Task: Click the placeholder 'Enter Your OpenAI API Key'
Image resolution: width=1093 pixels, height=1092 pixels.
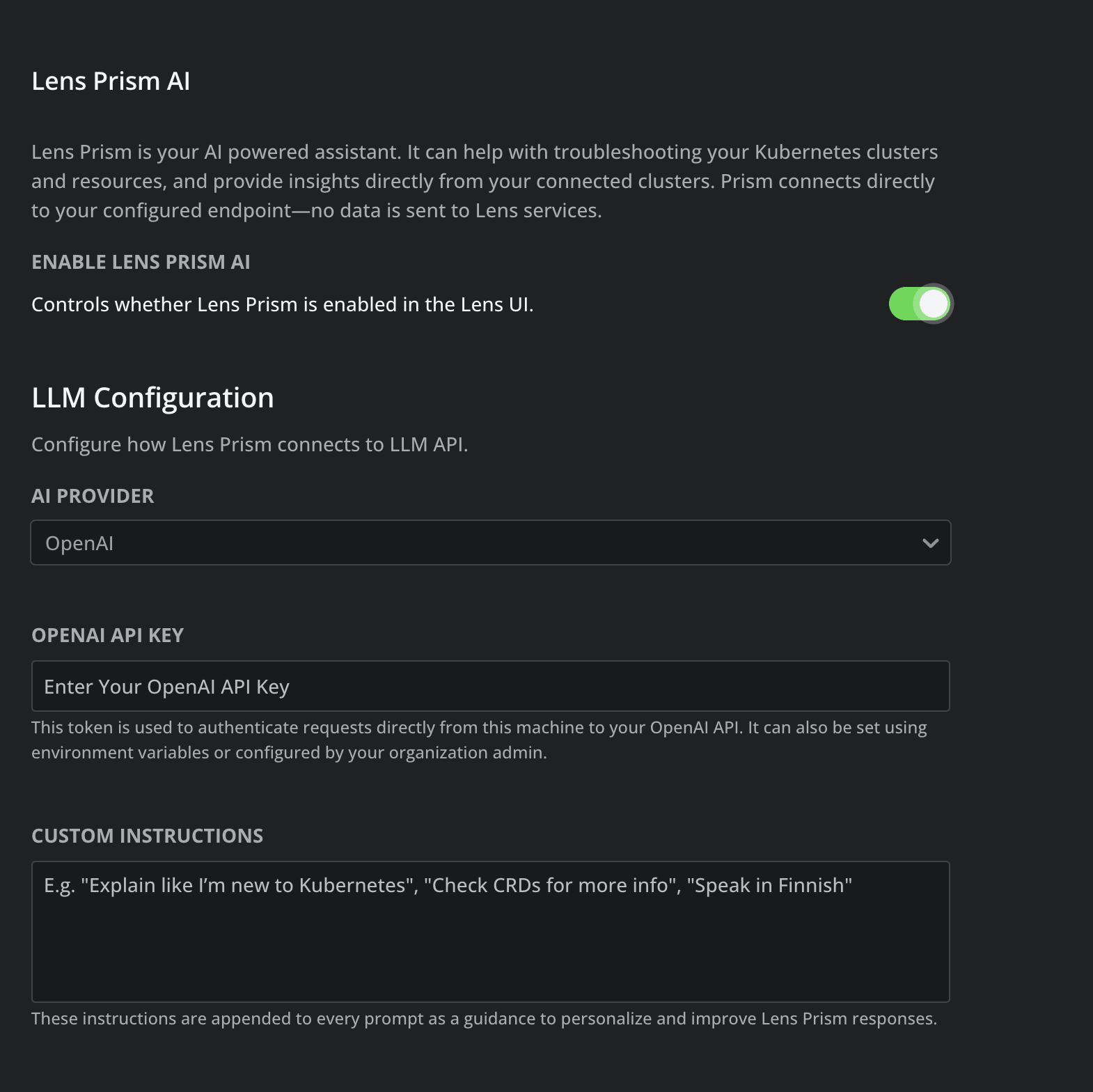Action: [x=167, y=686]
